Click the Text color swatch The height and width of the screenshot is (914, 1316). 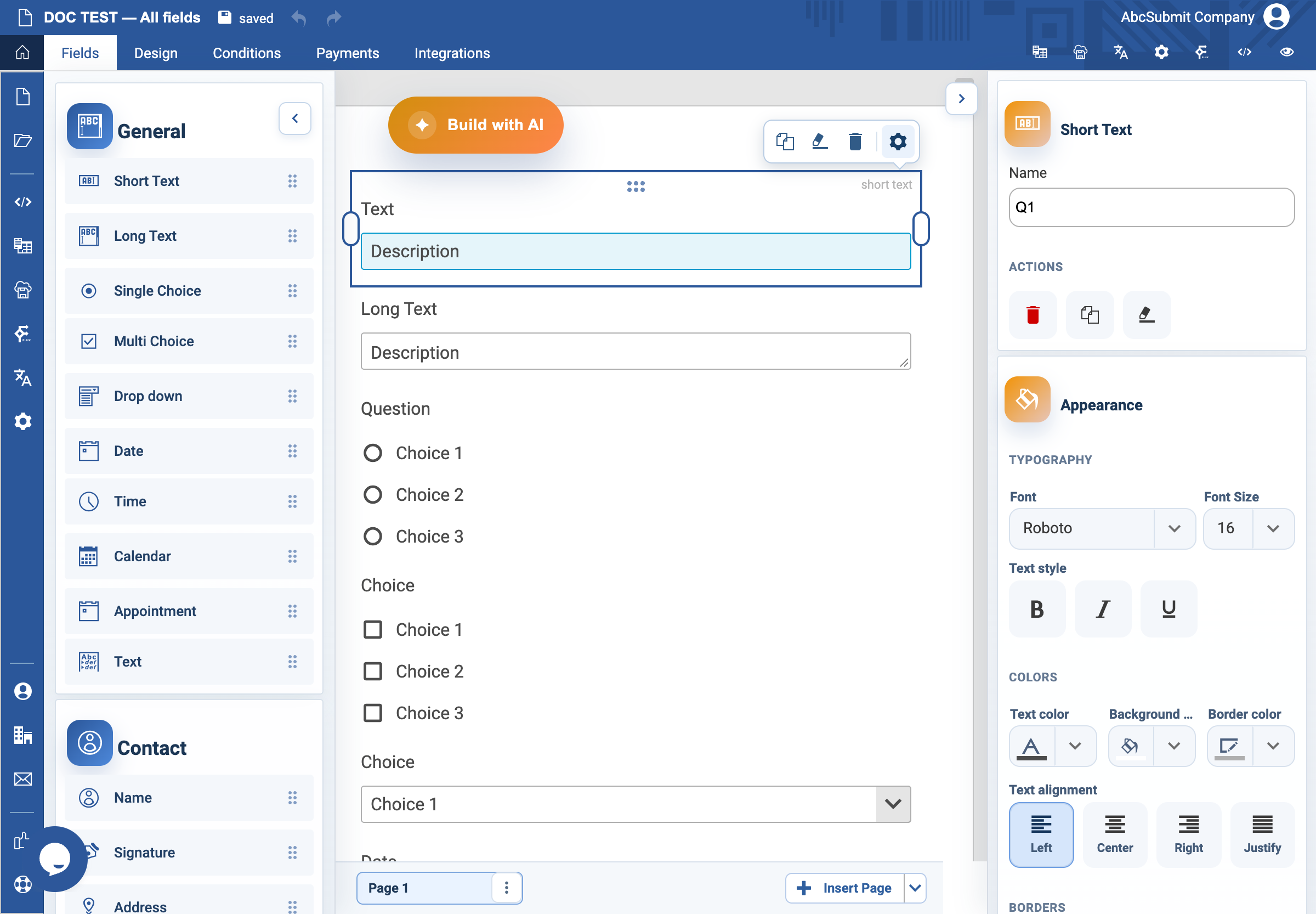click(x=1031, y=746)
